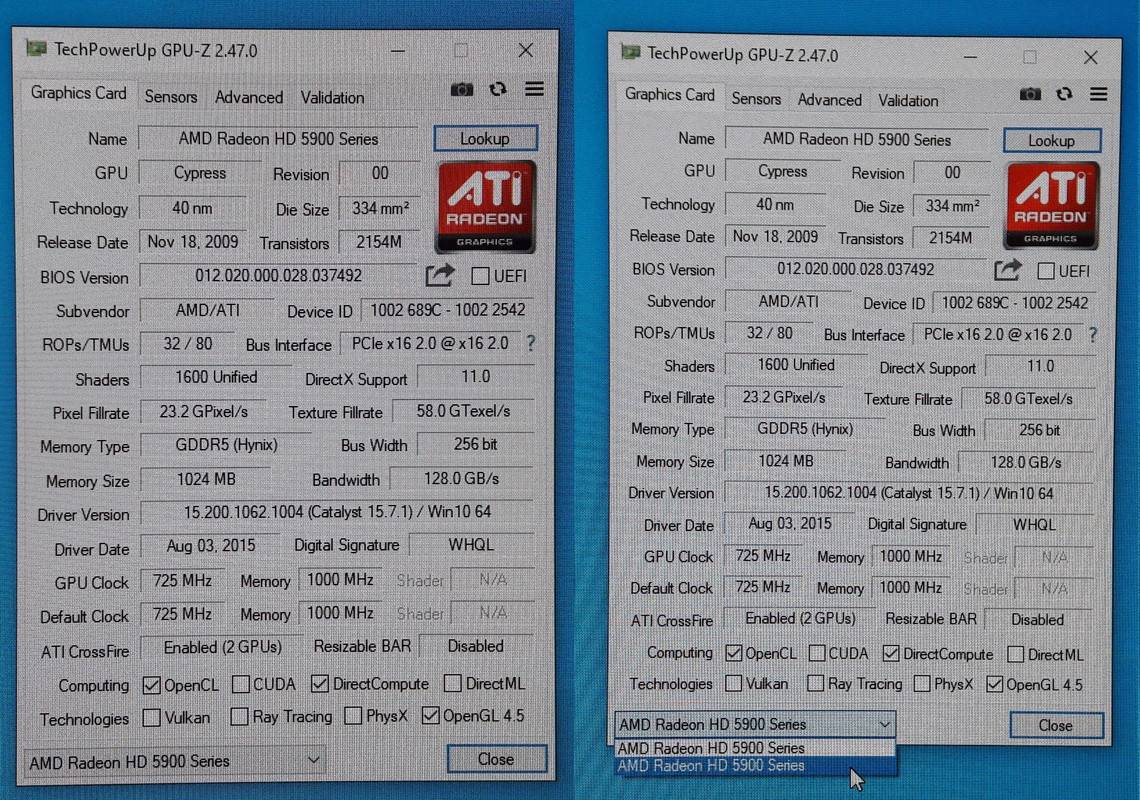Toggle the DirectCompute checkbox in right window
The width and height of the screenshot is (1140, 800).
coord(891,653)
